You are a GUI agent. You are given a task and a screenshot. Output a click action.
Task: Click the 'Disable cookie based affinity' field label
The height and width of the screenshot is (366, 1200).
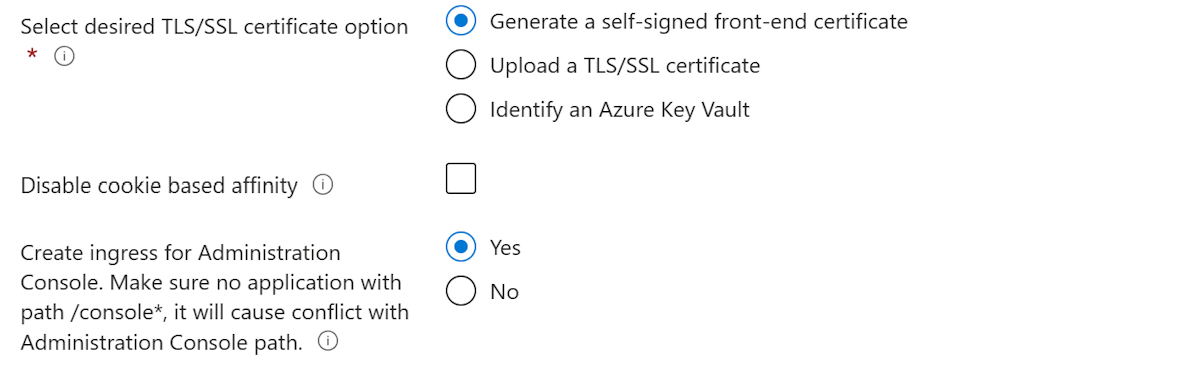pos(159,186)
